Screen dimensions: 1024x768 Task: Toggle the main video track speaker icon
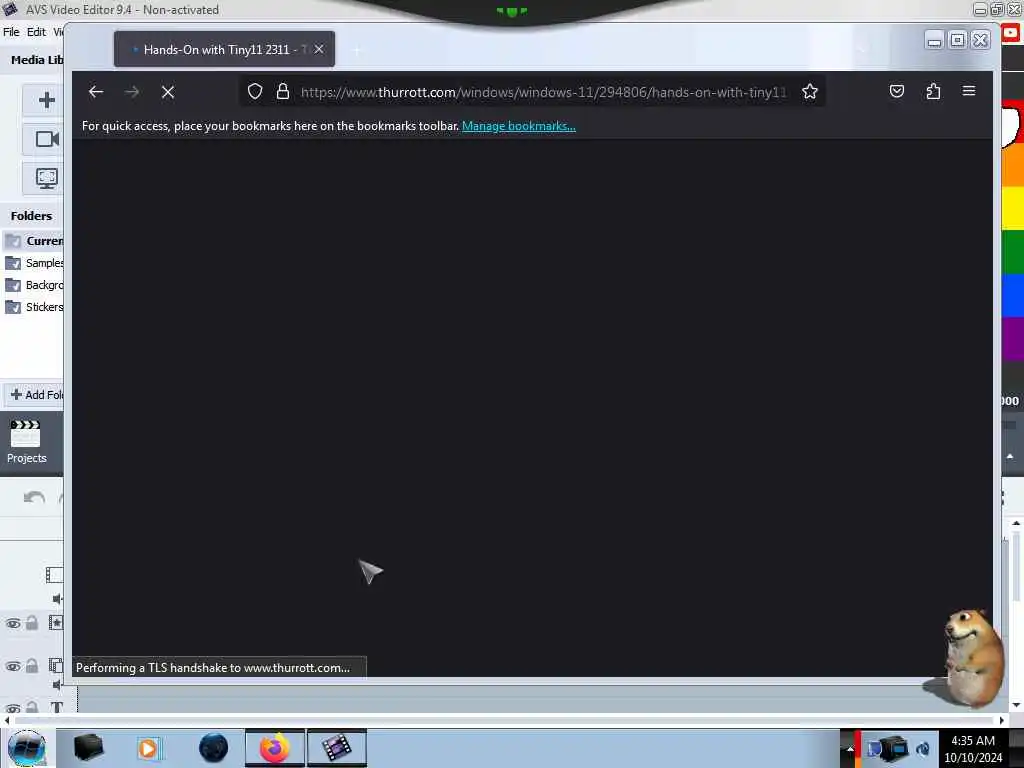coord(57,599)
